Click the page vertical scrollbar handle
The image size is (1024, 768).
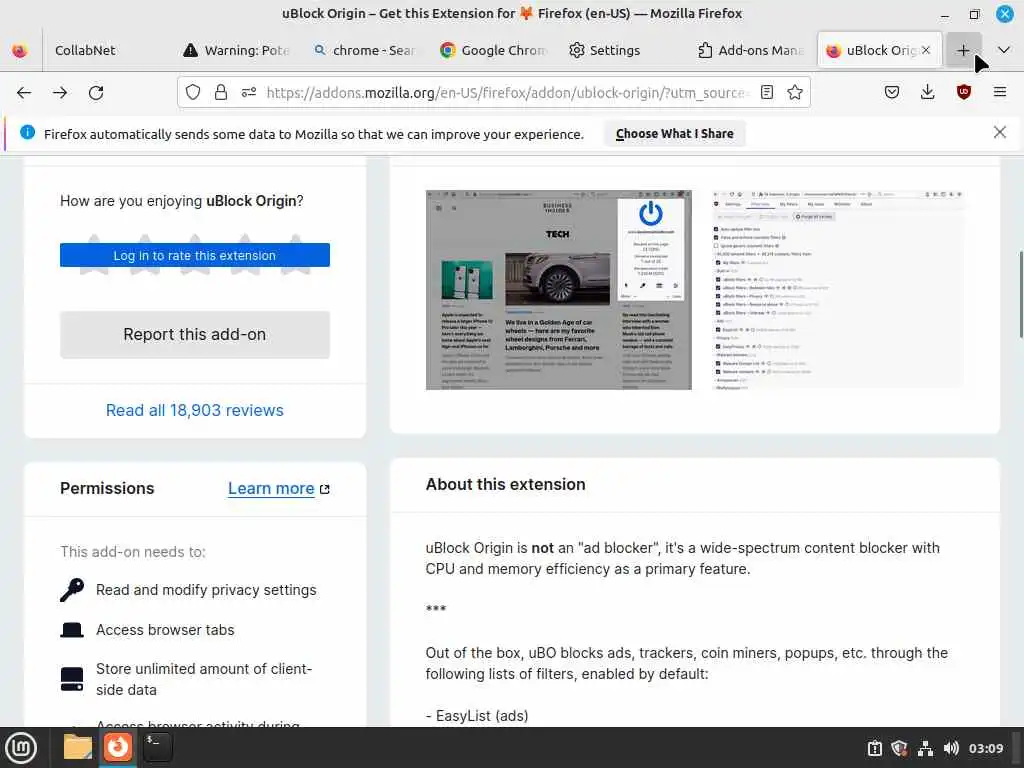click(1020, 294)
